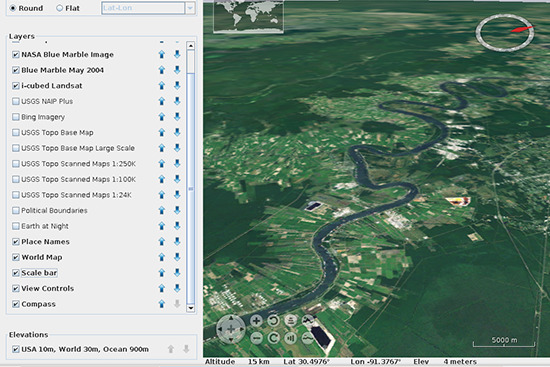This screenshot has height=367, width=550.
Task: Uncheck the NASA Blue Marble Image layer
Action: [x=15, y=54]
